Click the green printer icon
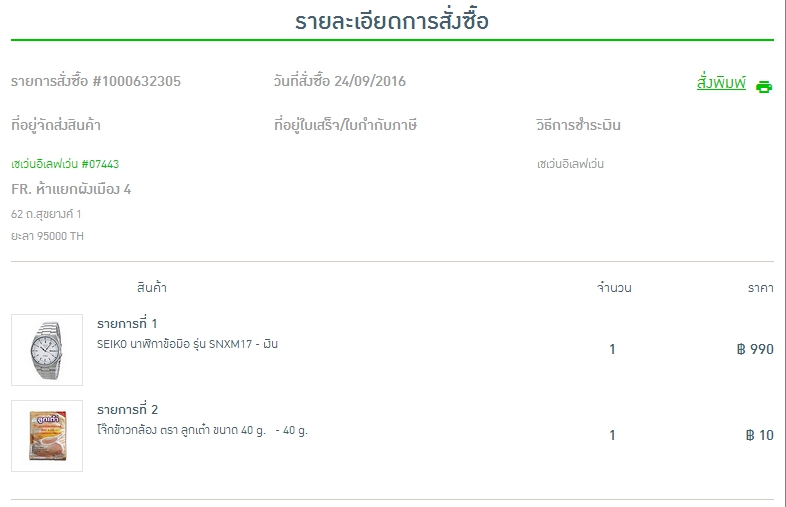The width and height of the screenshot is (786, 507). point(764,87)
